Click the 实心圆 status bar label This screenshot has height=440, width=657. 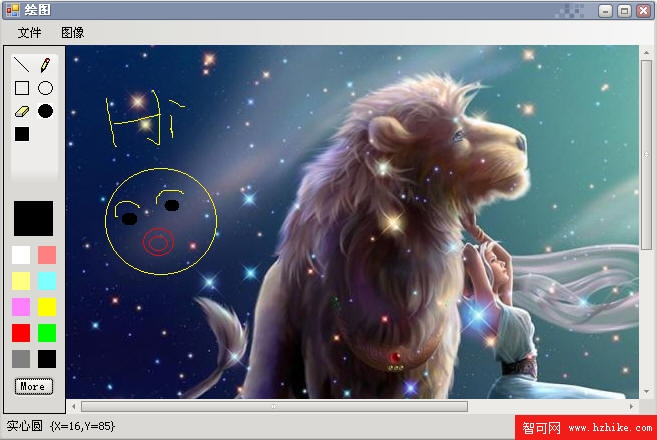pos(24,426)
